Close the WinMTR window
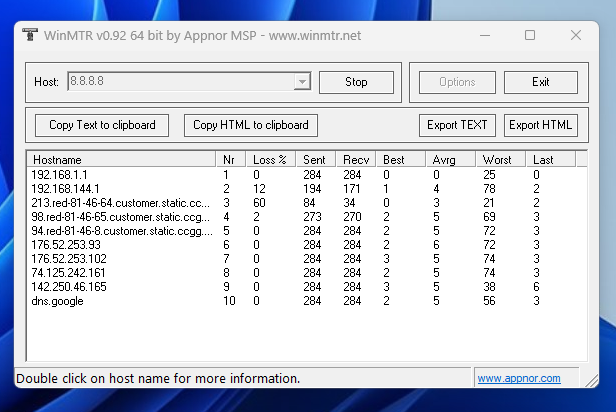Screen dimensions: 616x412 pyautogui.click(x=576, y=35)
